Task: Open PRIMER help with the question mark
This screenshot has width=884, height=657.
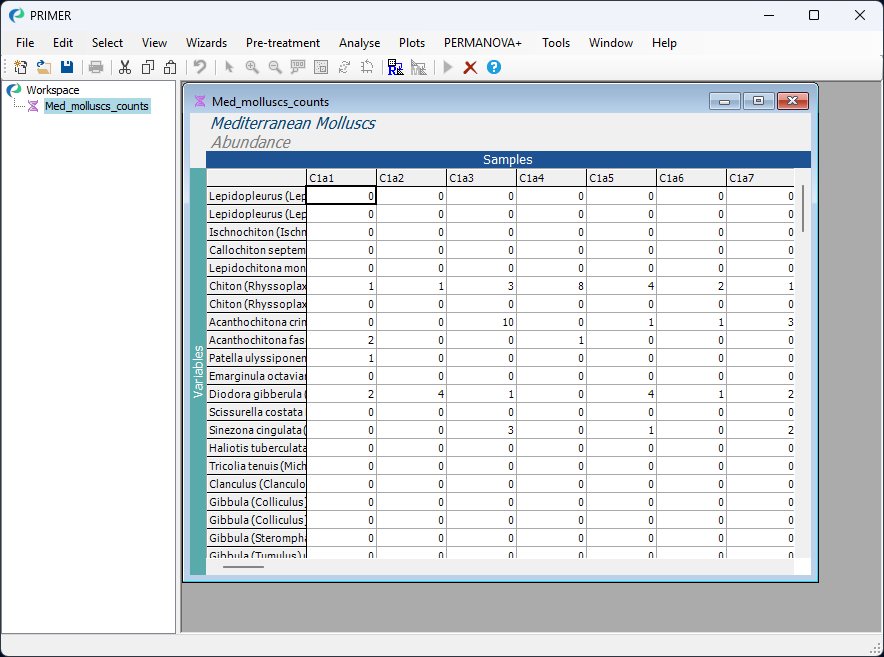Action: 493,67
